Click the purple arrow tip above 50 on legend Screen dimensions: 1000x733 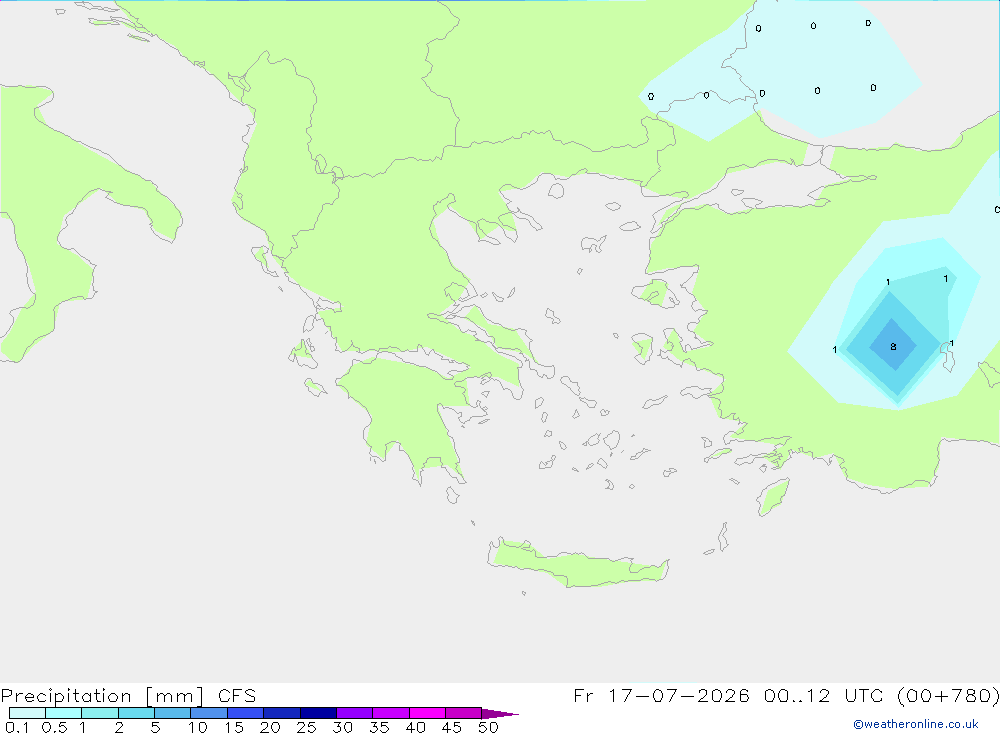pos(499,714)
